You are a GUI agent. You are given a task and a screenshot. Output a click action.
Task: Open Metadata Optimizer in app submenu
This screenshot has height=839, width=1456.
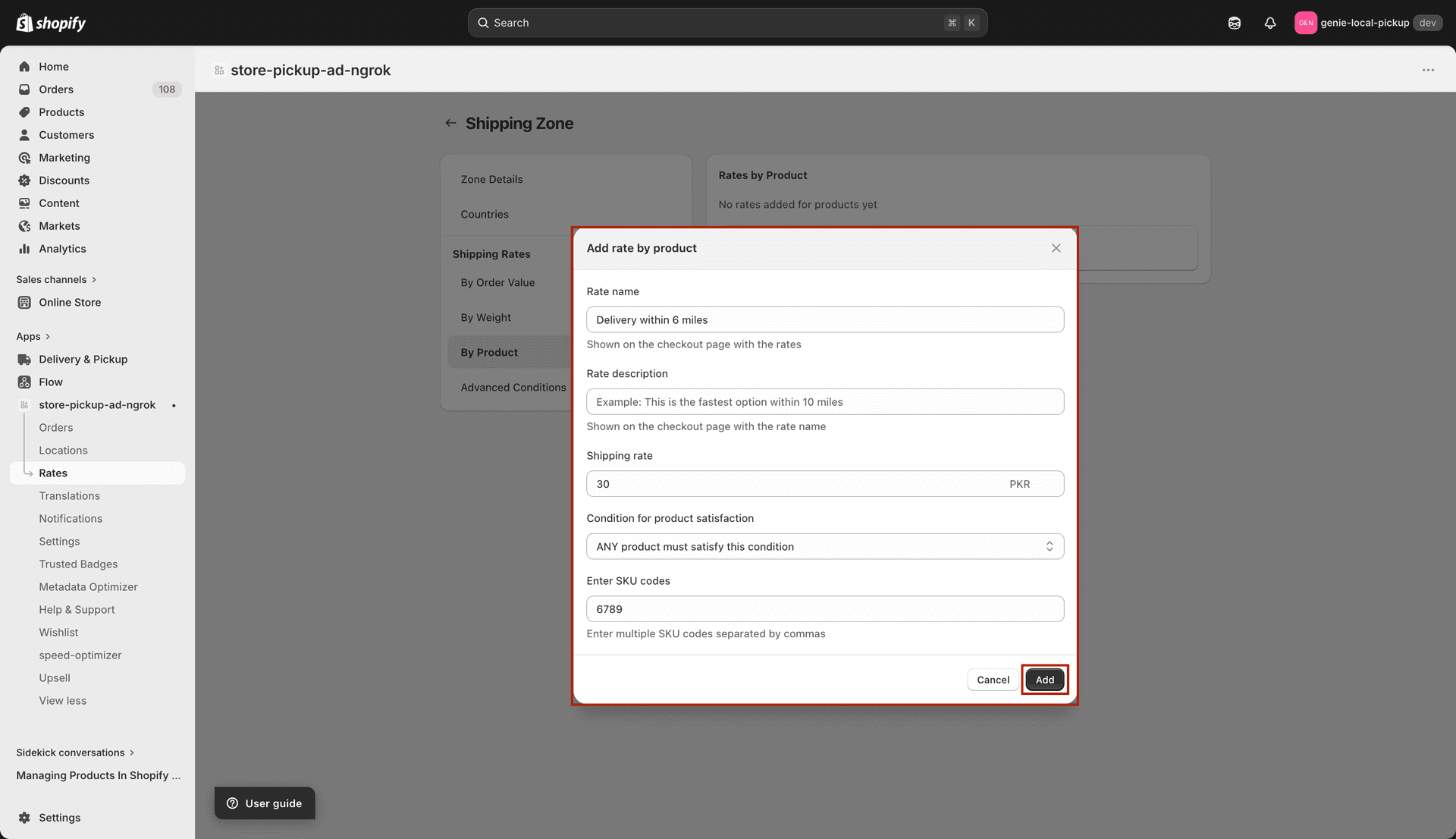click(88, 587)
